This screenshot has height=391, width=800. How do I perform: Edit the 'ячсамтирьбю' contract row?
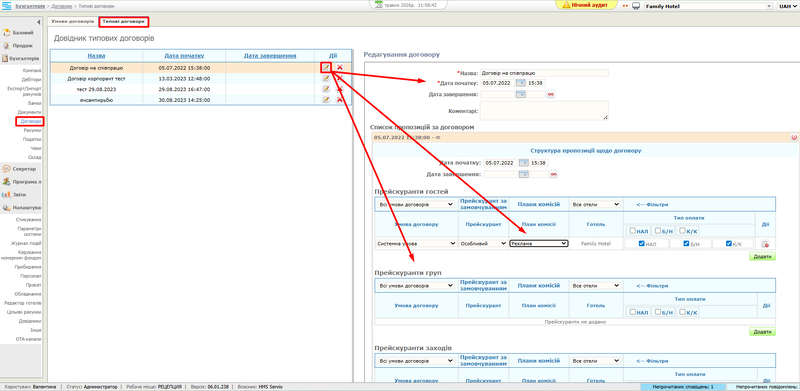tap(326, 100)
